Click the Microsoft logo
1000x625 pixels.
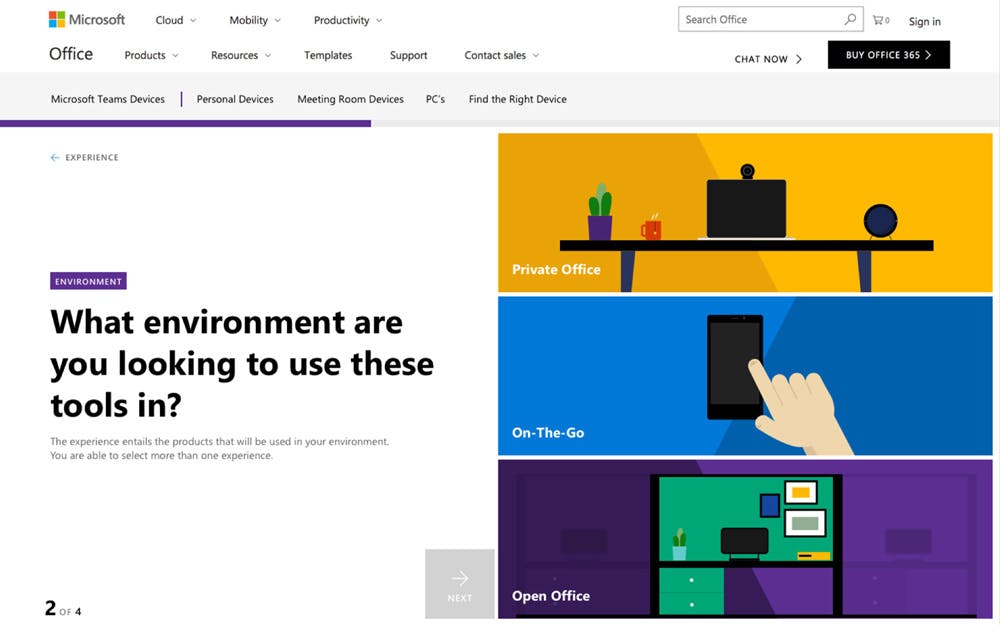pyautogui.click(x=87, y=20)
